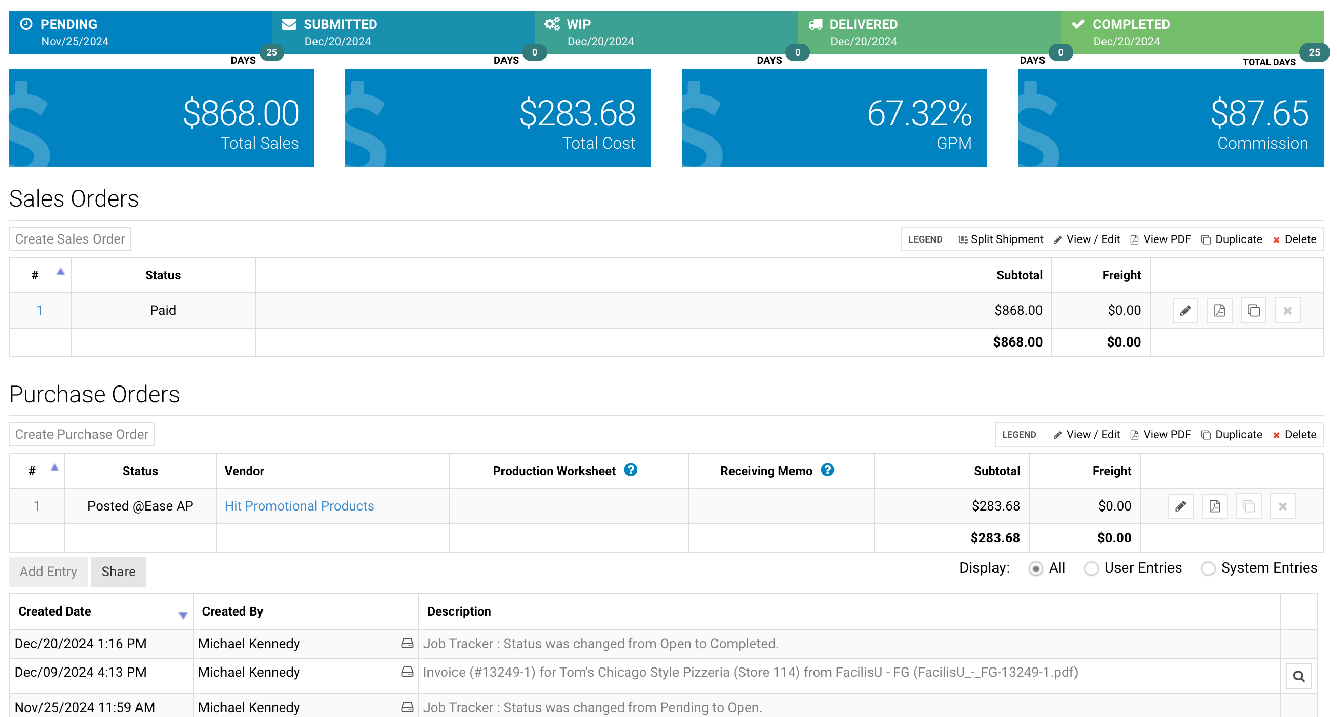Click Status header in Sales Orders table
Screen dimensions: 1337x717
point(163,275)
